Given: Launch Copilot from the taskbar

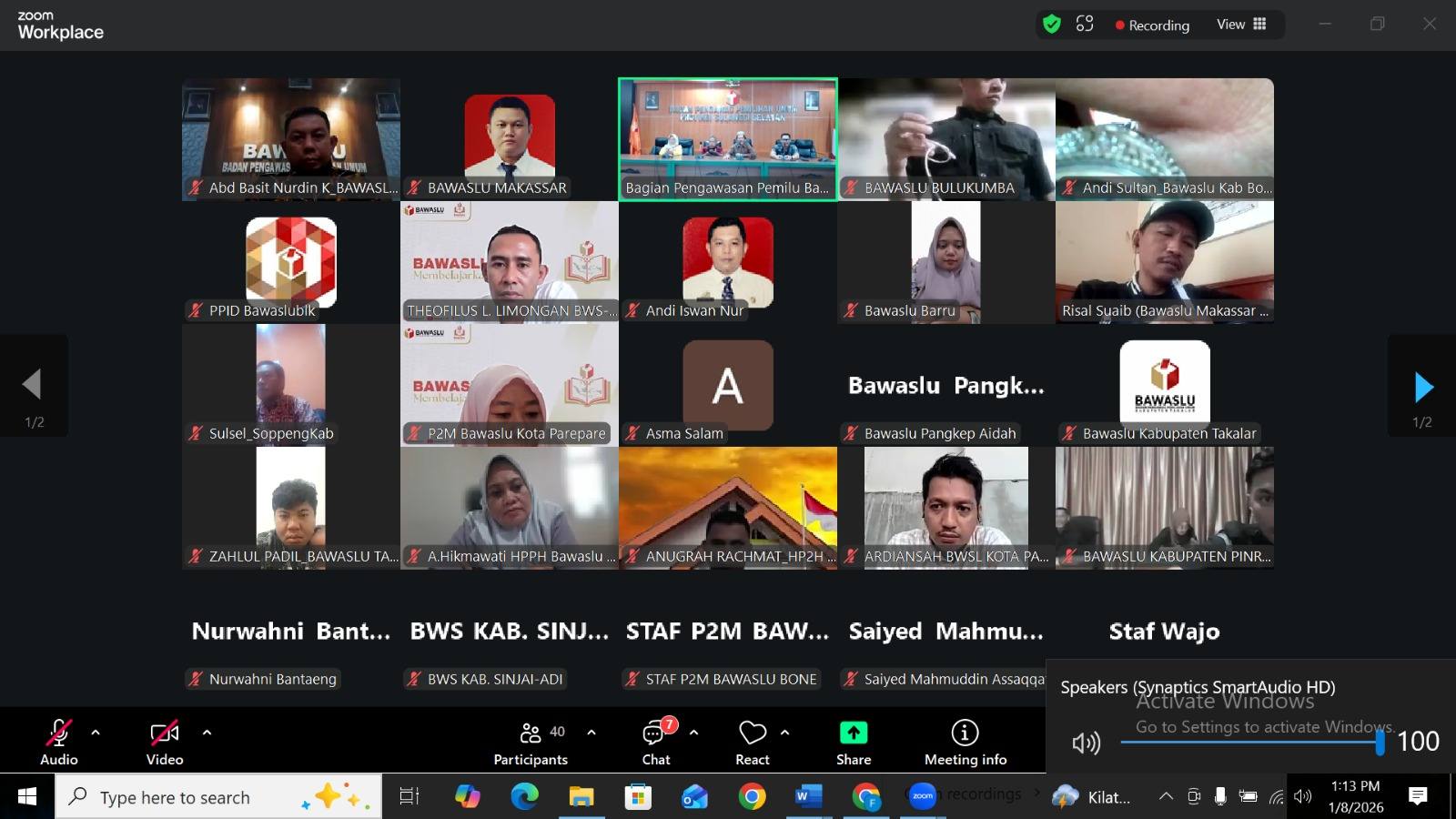Looking at the screenshot, I should click(x=468, y=797).
